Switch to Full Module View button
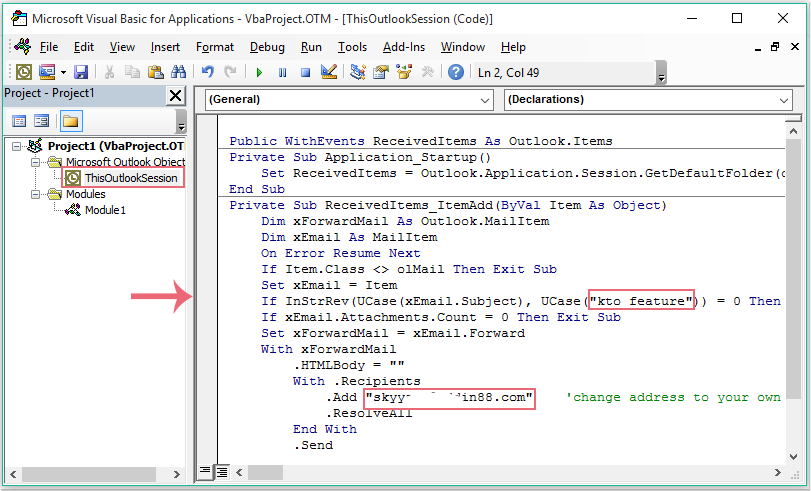The height and width of the screenshot is (491, 811). click(222, 470)
